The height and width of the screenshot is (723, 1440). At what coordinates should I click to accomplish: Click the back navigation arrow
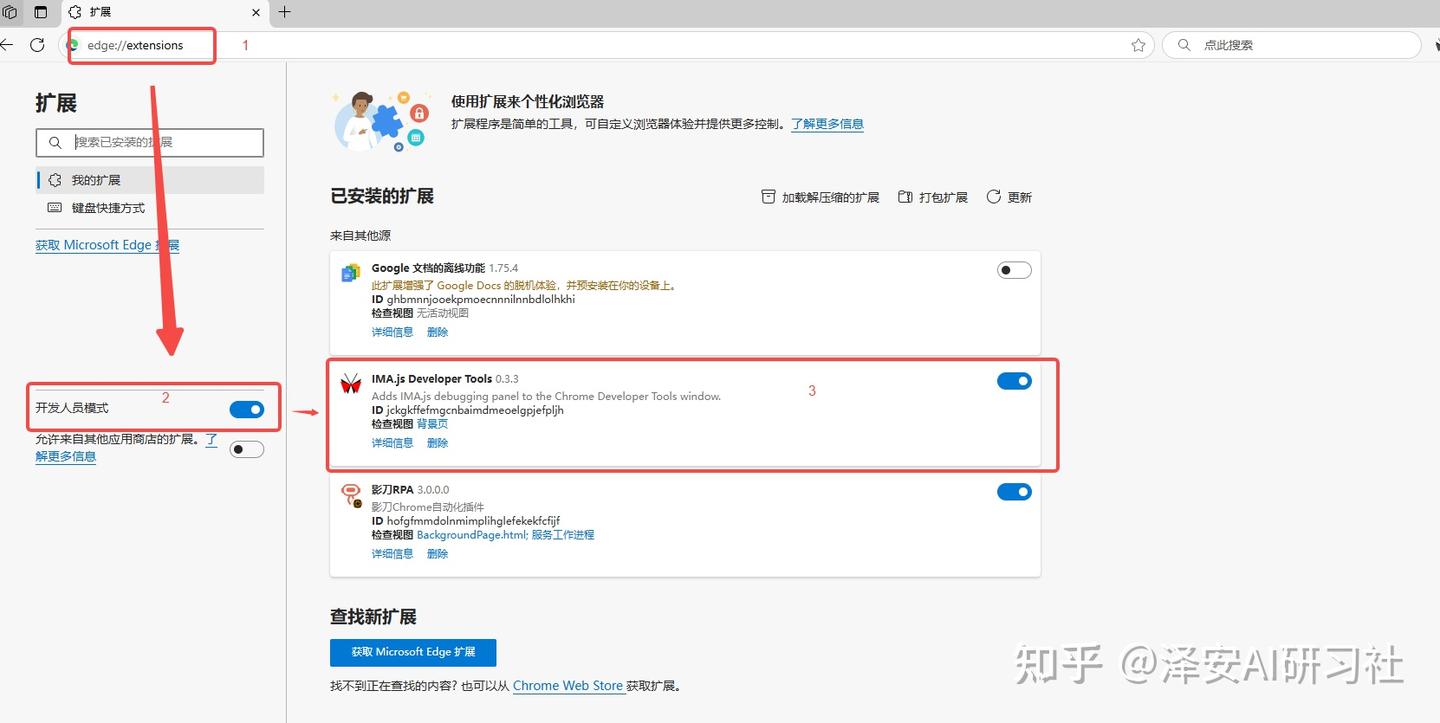(6, 45)
